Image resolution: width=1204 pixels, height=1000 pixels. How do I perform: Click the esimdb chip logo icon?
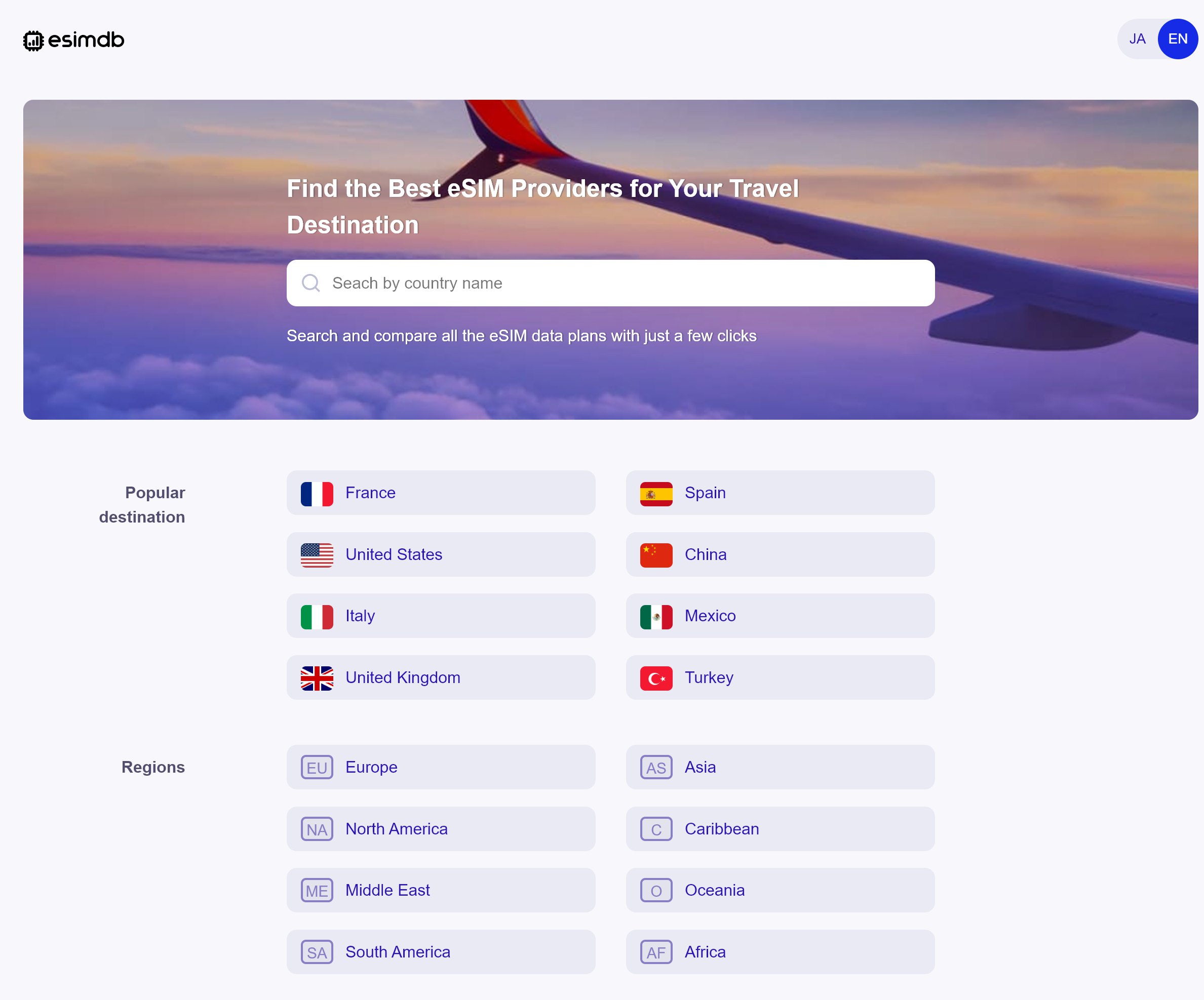[x=33, y=40]
